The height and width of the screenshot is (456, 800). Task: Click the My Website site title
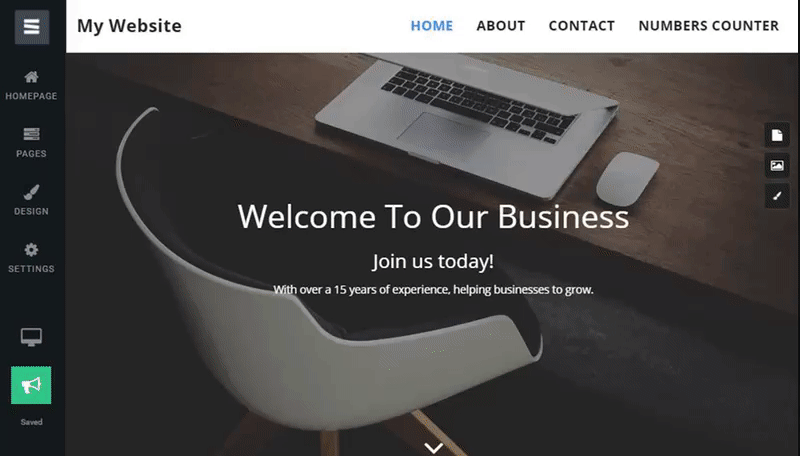coord(129,26)
